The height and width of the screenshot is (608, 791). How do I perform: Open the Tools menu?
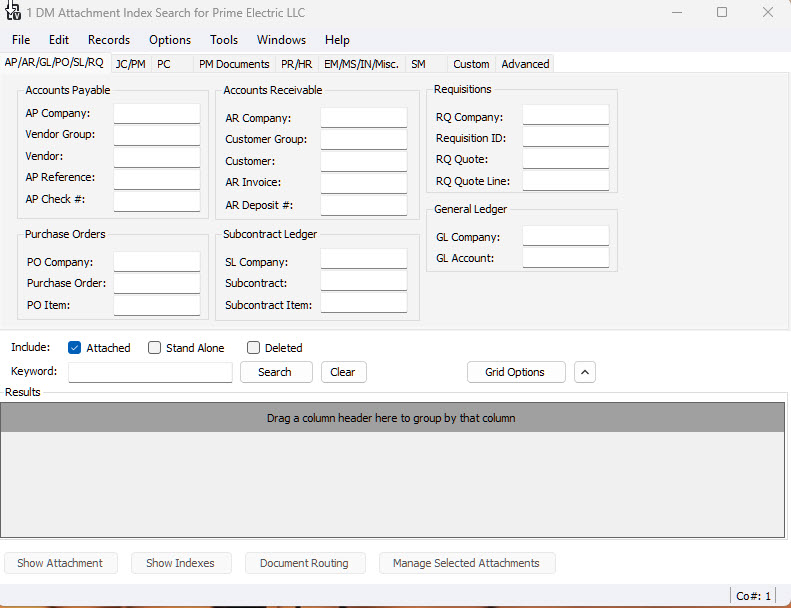click(224, 40)
